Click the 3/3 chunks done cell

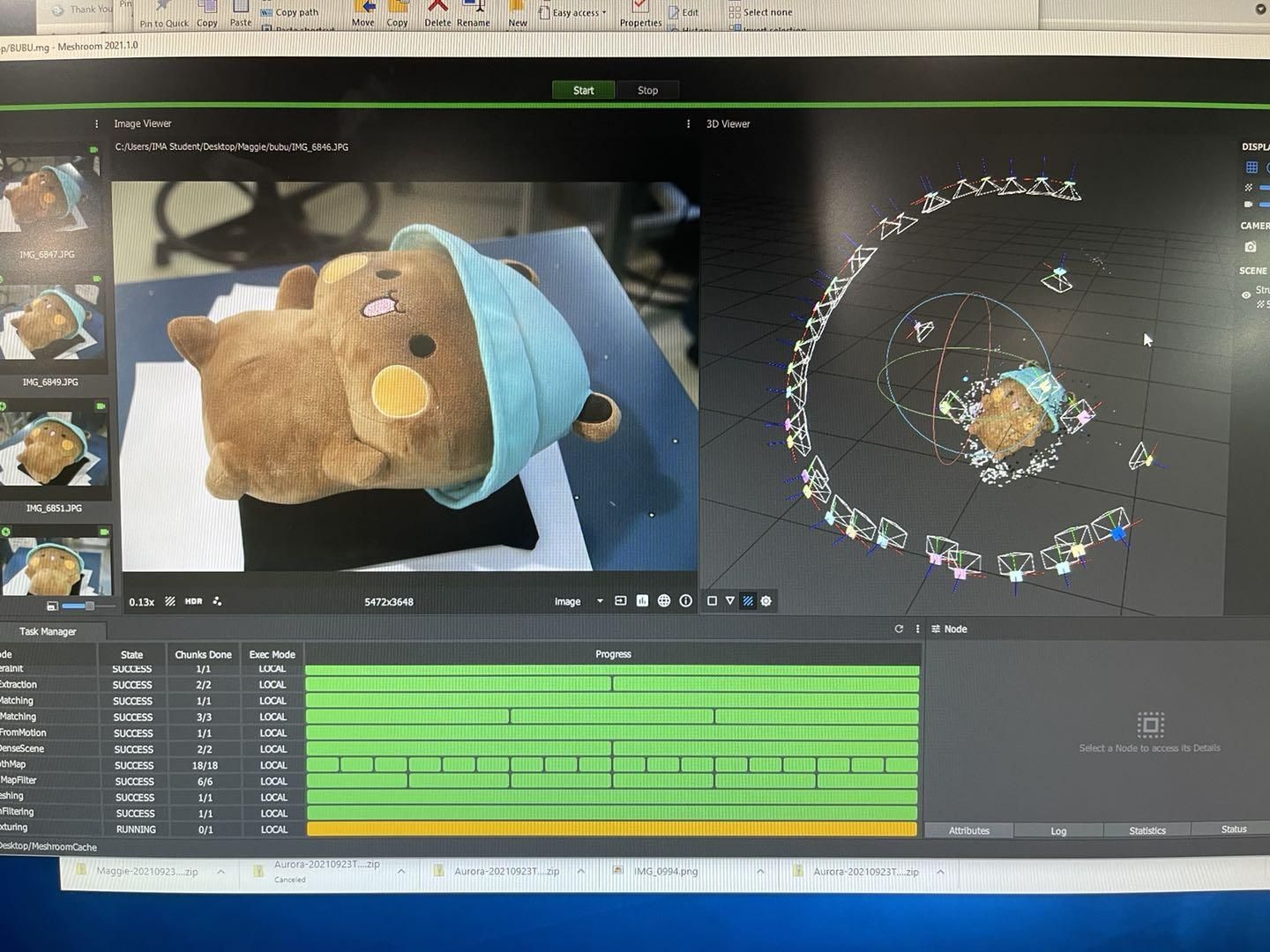point(204,717)
